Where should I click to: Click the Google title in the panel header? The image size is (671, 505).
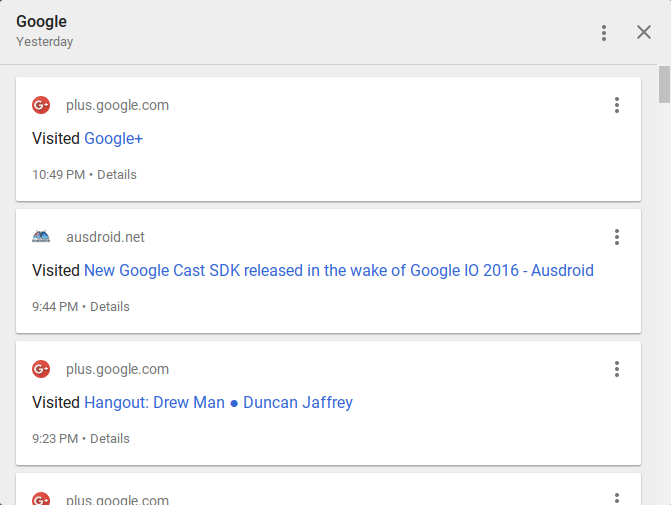point(42,21)
